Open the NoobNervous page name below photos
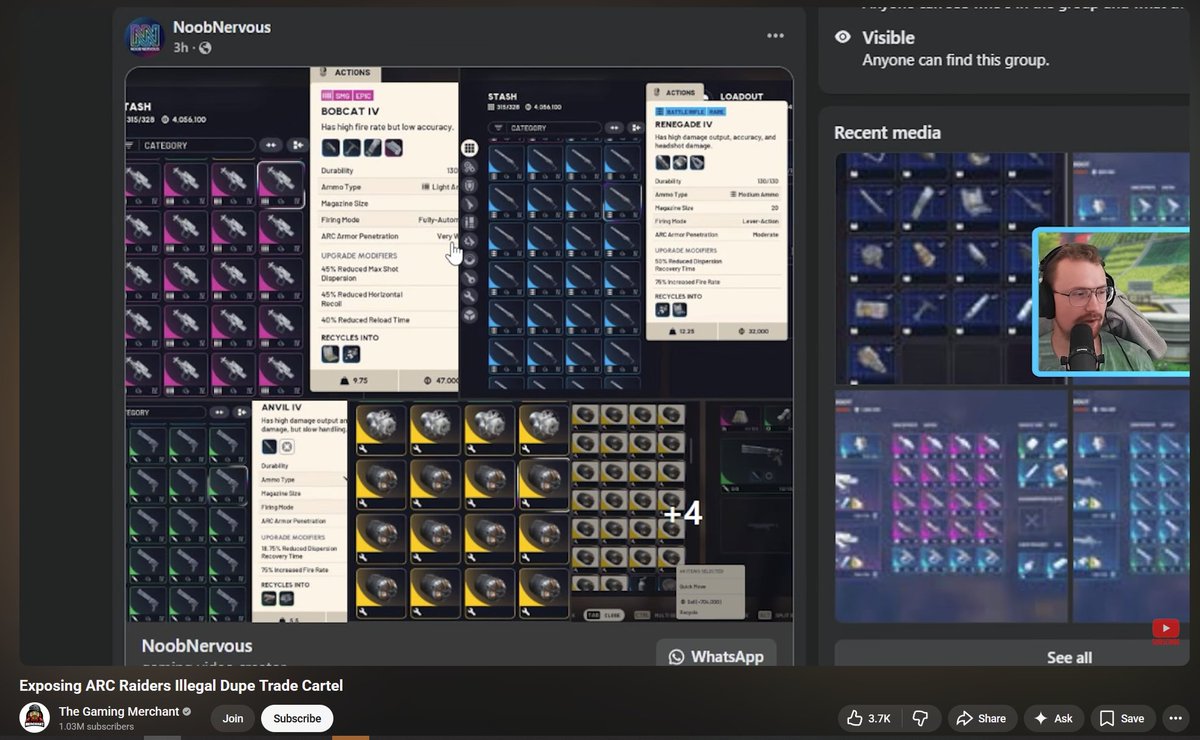 pyautogui.click(x=197, y=646)
